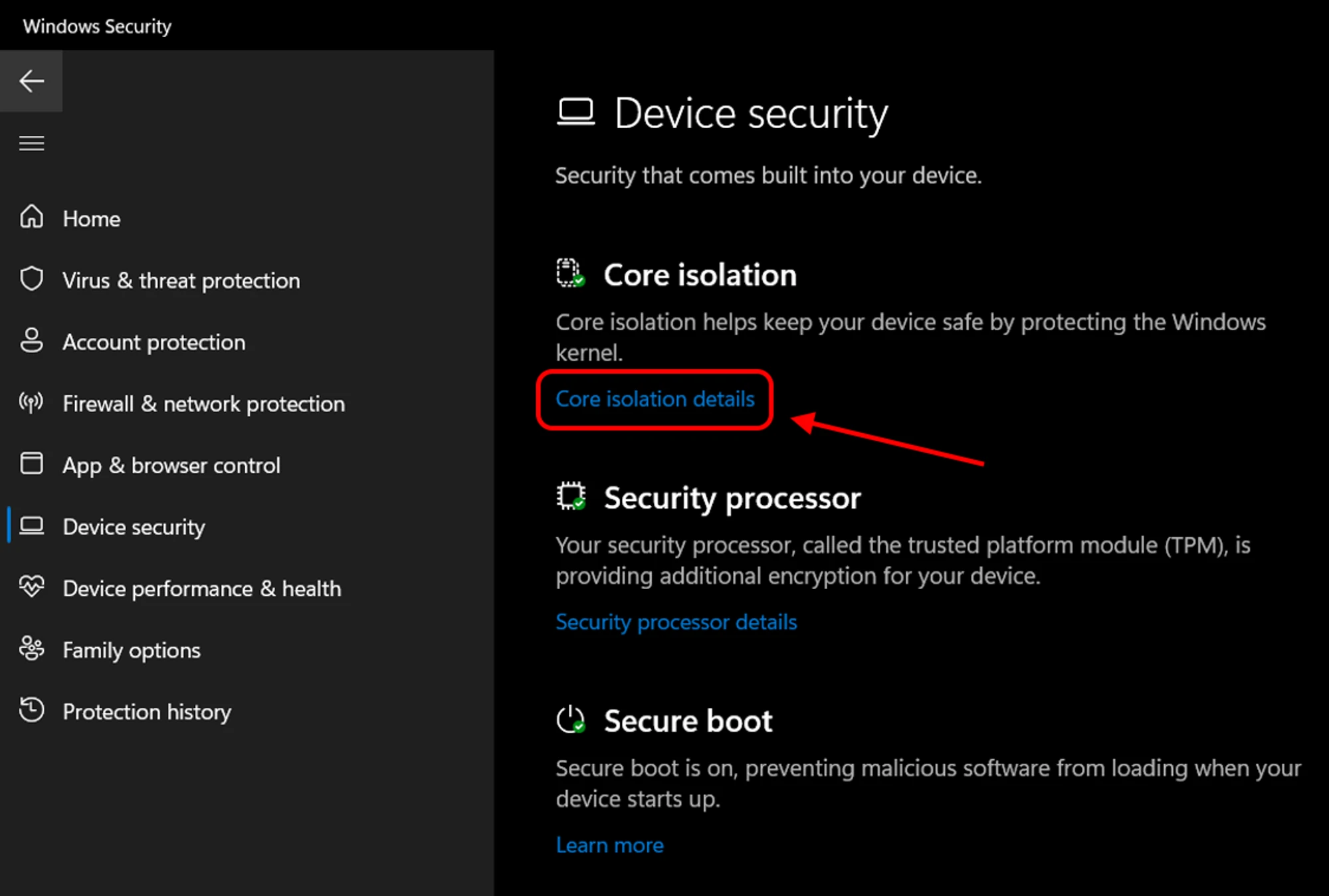The width and height of the screenshot is (1329, 896).
Task: Select Device security in sidebar
Action: pos(134,527)
